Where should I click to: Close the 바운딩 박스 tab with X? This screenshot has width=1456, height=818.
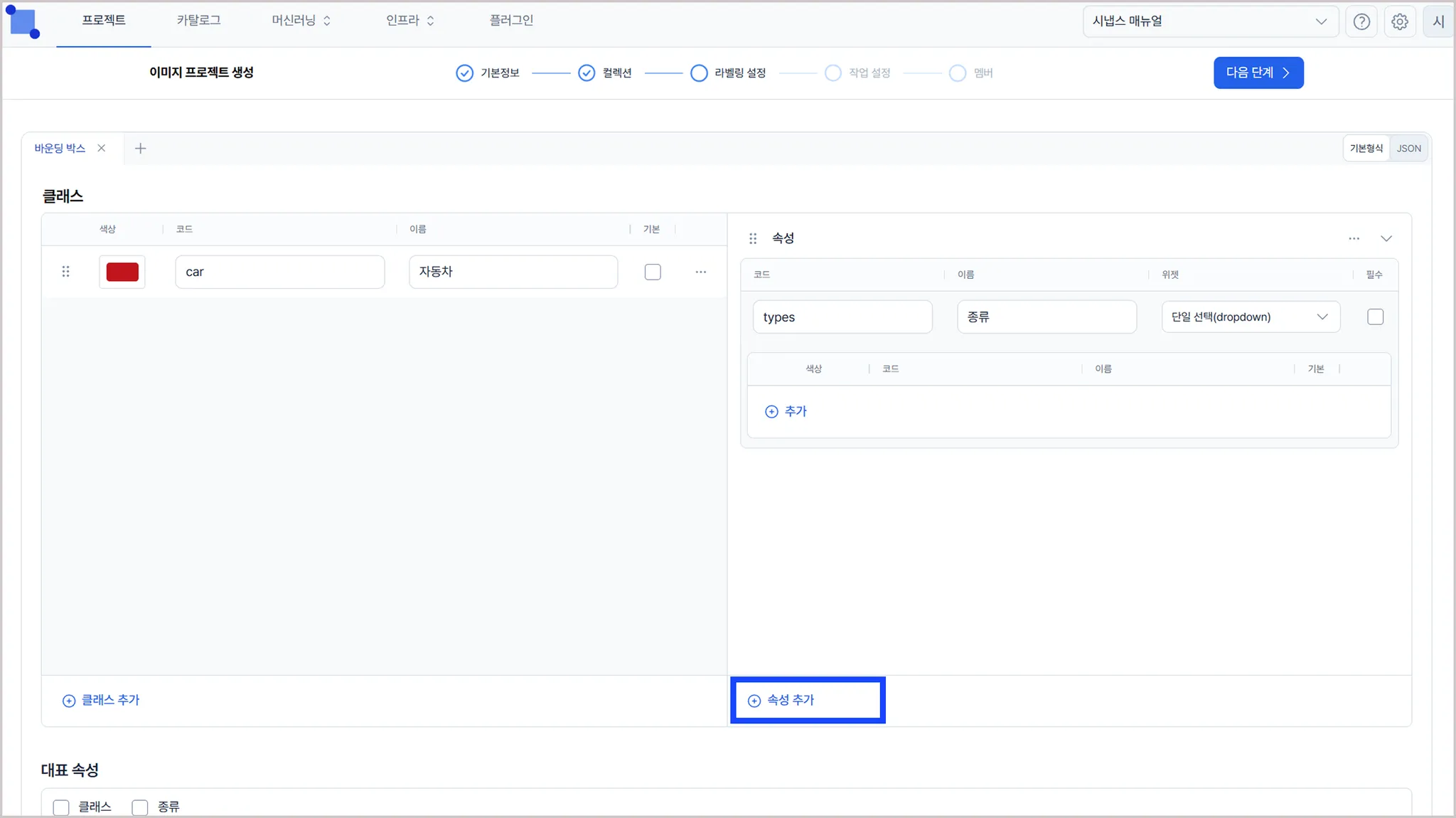[x=102, y=148]
